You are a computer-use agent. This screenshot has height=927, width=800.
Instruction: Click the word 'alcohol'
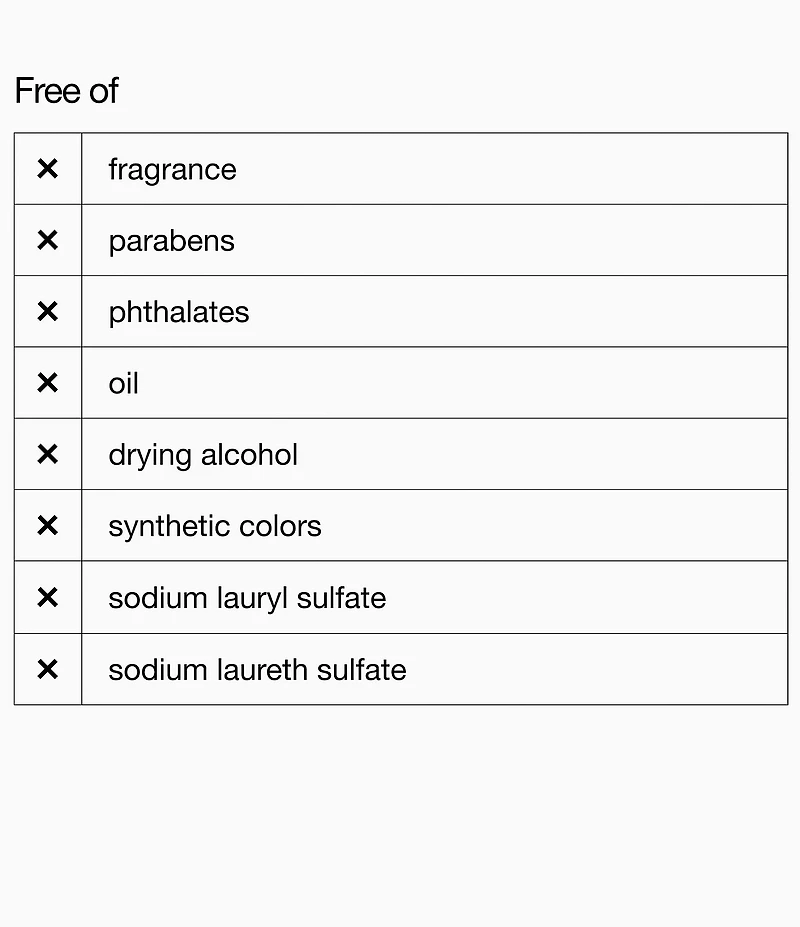coord(249,455)
